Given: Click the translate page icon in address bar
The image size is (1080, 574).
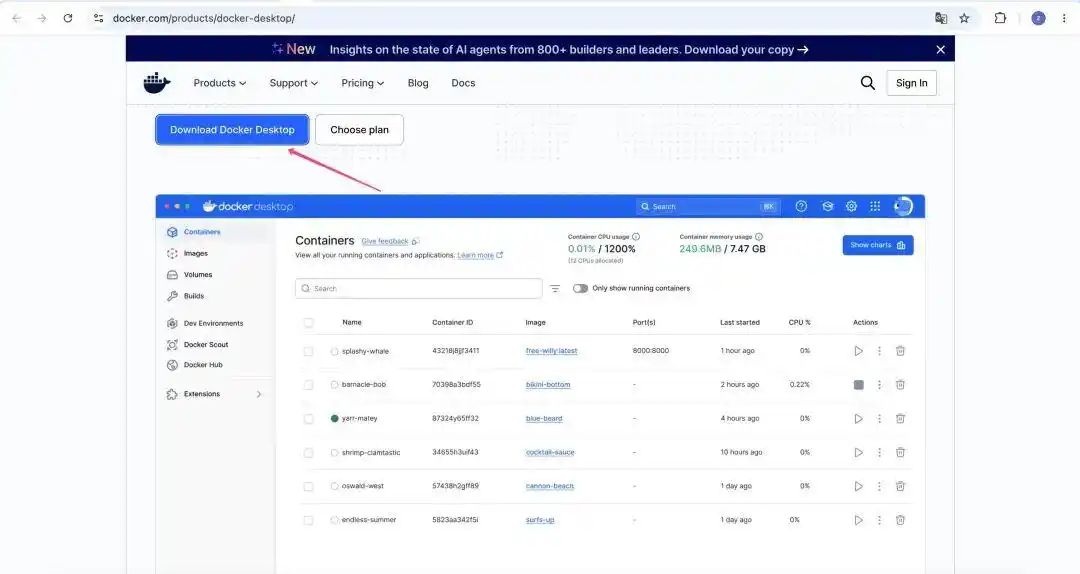Looking at the screenshot, I should (941, 19).
